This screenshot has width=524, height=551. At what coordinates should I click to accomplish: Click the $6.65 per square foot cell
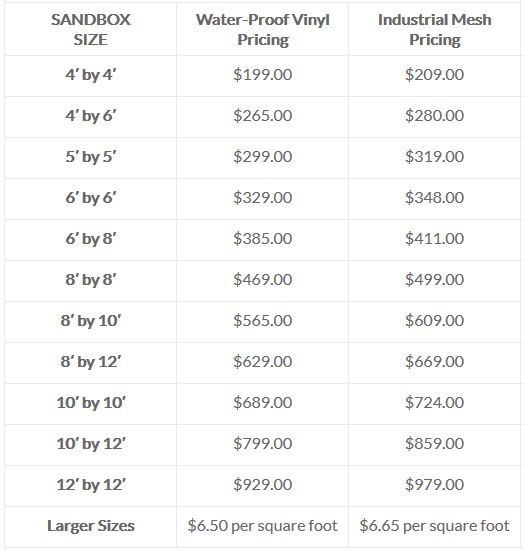pos(434,526)
